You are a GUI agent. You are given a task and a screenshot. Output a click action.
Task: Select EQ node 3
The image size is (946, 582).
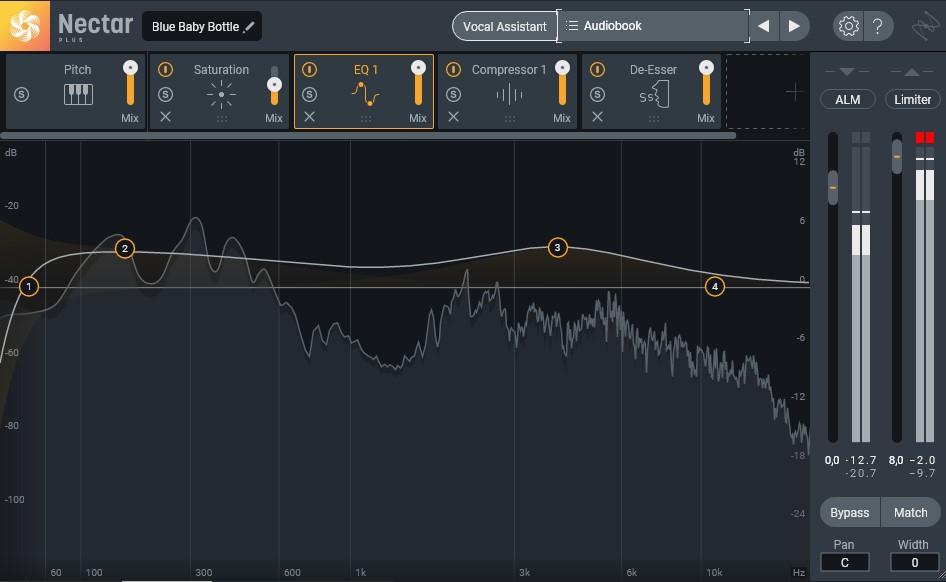pos(557,247)
